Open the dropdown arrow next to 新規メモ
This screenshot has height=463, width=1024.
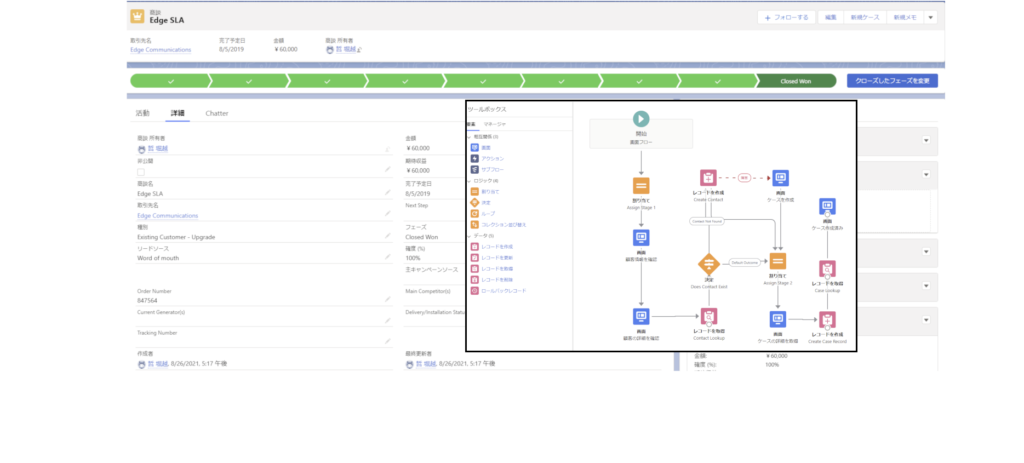(931, 17)
